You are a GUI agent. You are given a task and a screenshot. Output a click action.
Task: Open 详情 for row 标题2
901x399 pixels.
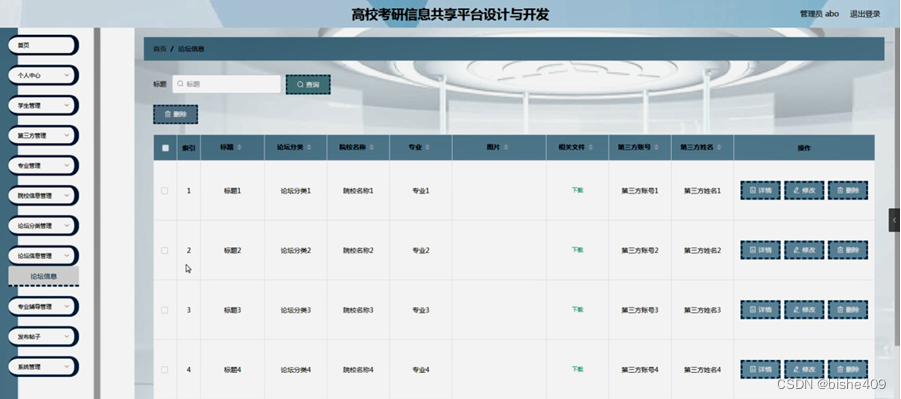[760, 250]
